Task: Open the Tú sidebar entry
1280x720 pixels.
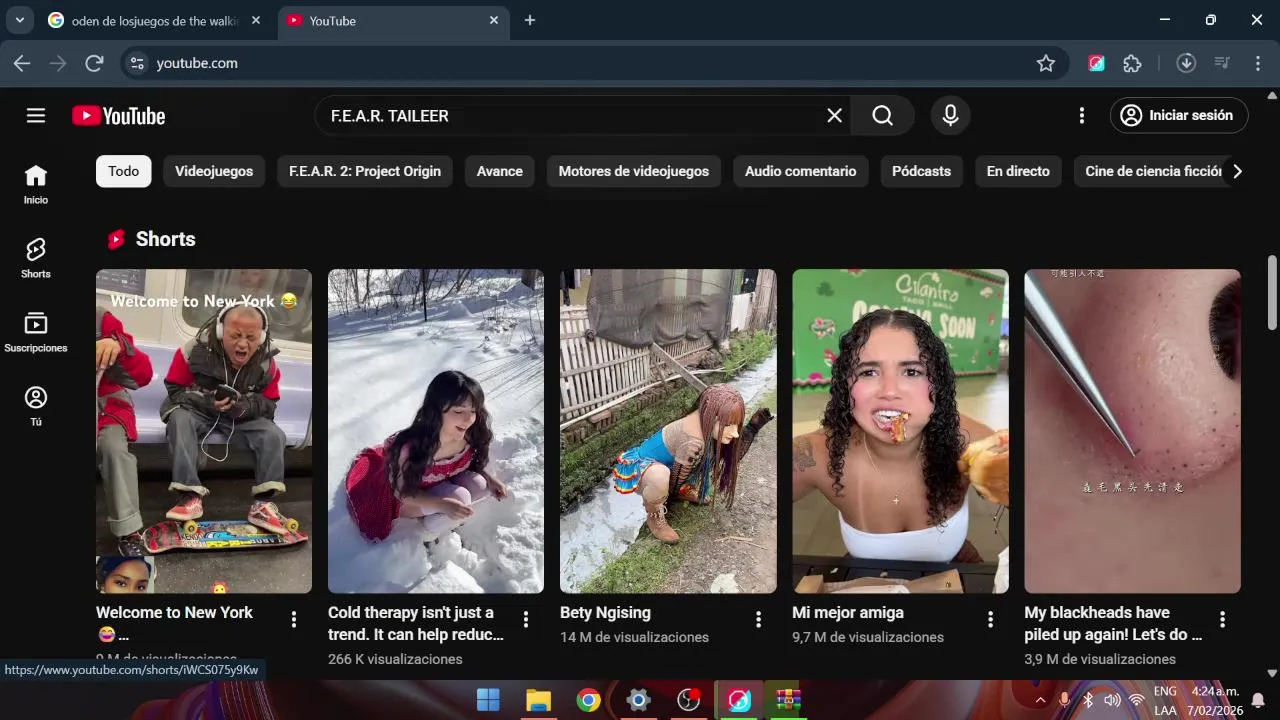Action: pyautogui.click(x=36, y=407)
